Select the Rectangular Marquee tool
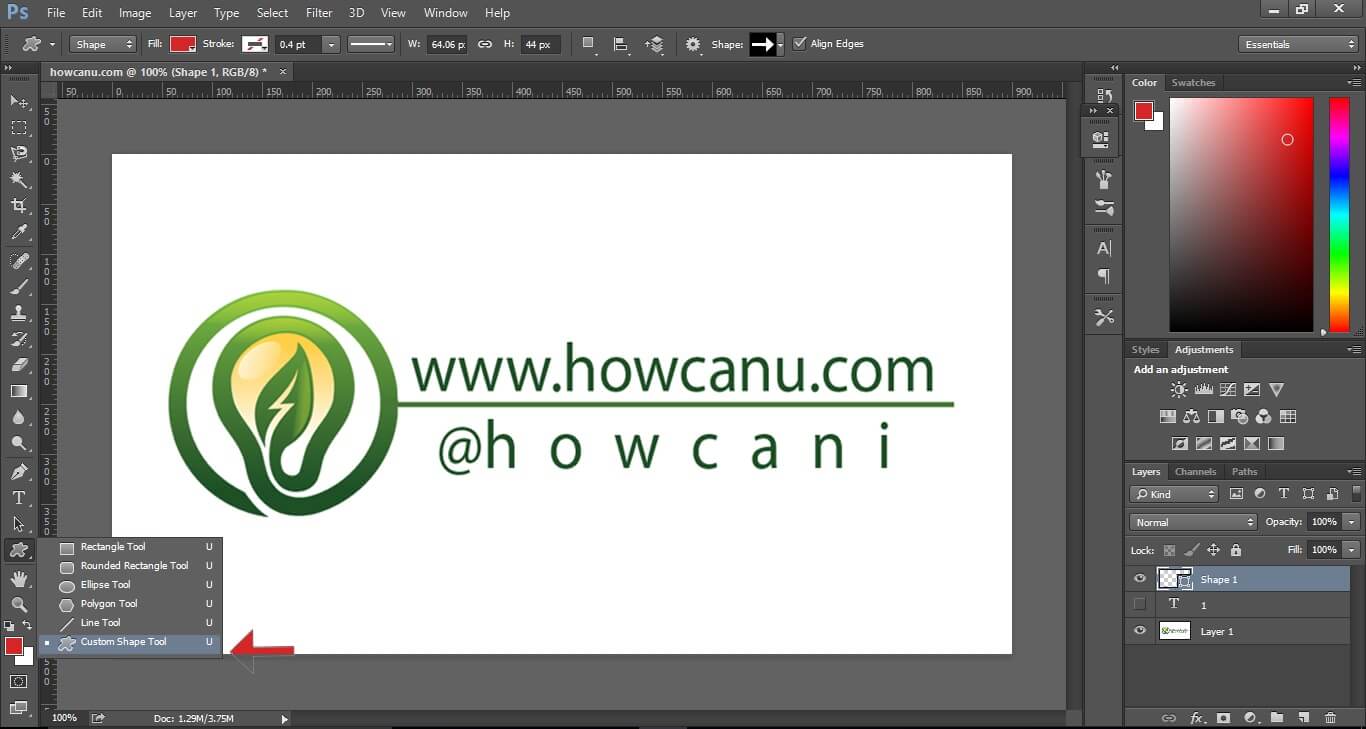This screenshot has width=1366, height=729. pyautogui.click(x=19, y=128)
